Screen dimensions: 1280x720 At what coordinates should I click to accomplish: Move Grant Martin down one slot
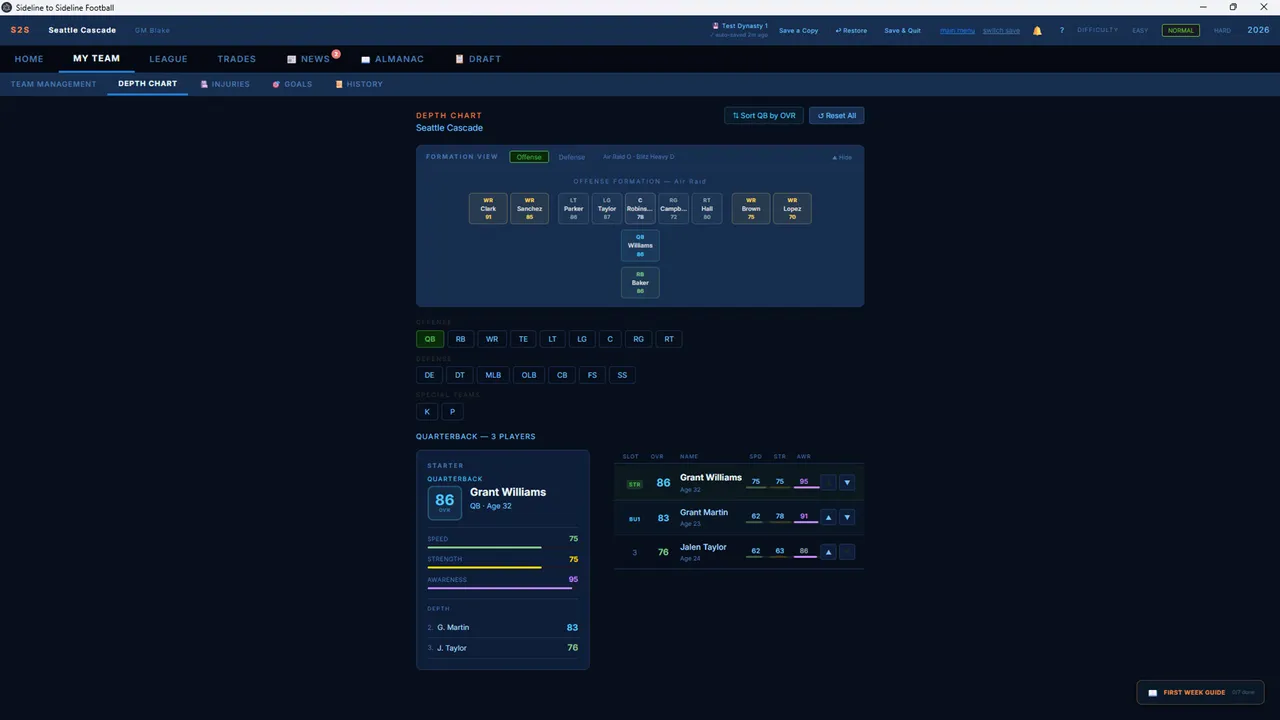point(847,517)
